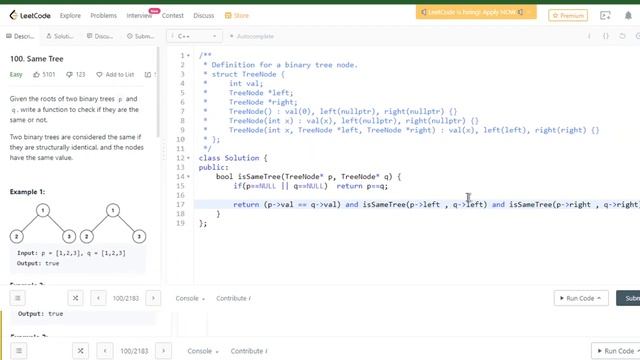Go to the Interview section
This screenshot has height=360, width=640.
(139, 16)
